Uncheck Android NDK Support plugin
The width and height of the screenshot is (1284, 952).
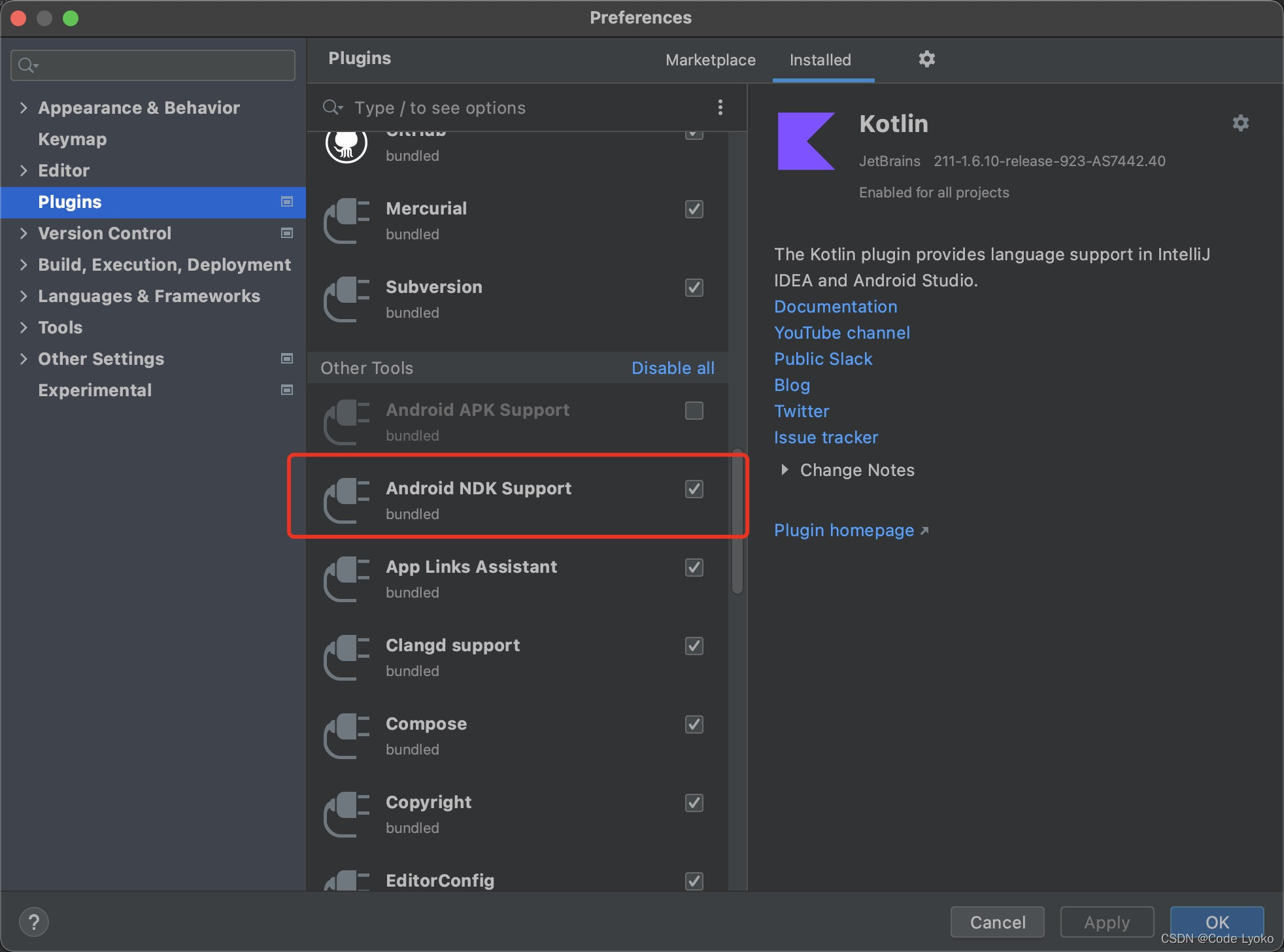point(694,489)
